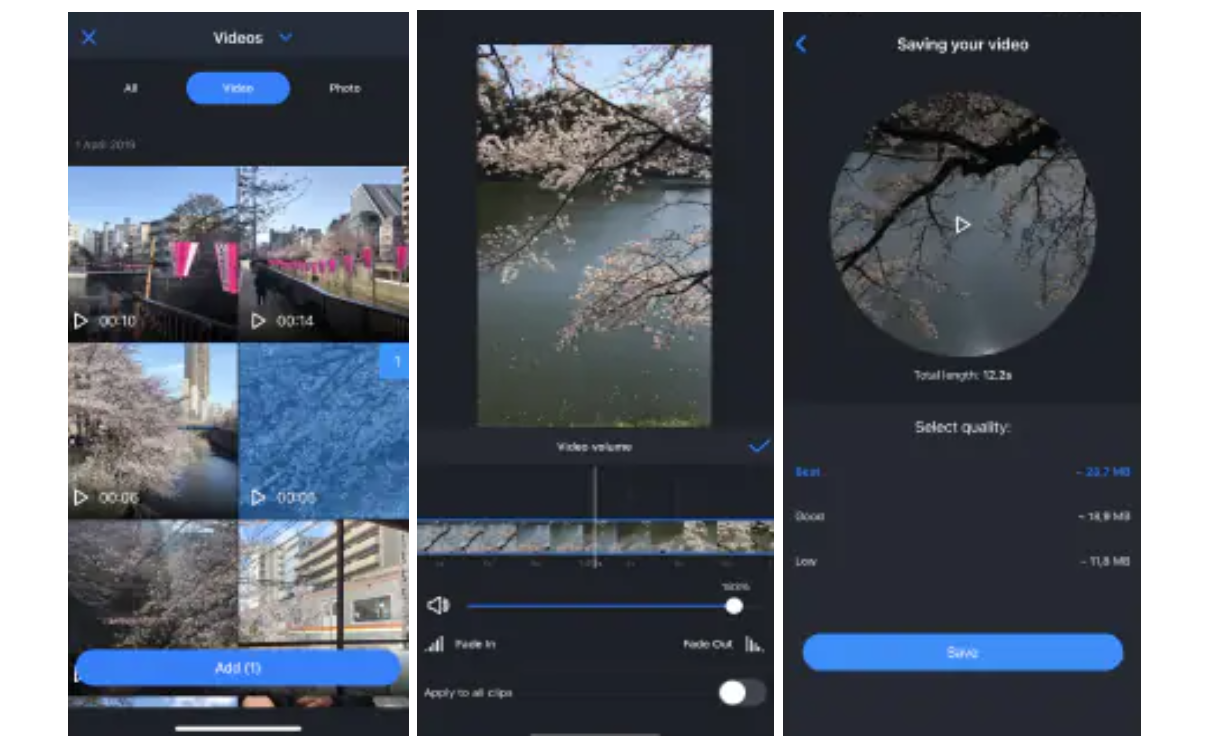Screen dimensions: 1208x744
Task: Tap the speaker mute icon
Action: coord(438,605)
